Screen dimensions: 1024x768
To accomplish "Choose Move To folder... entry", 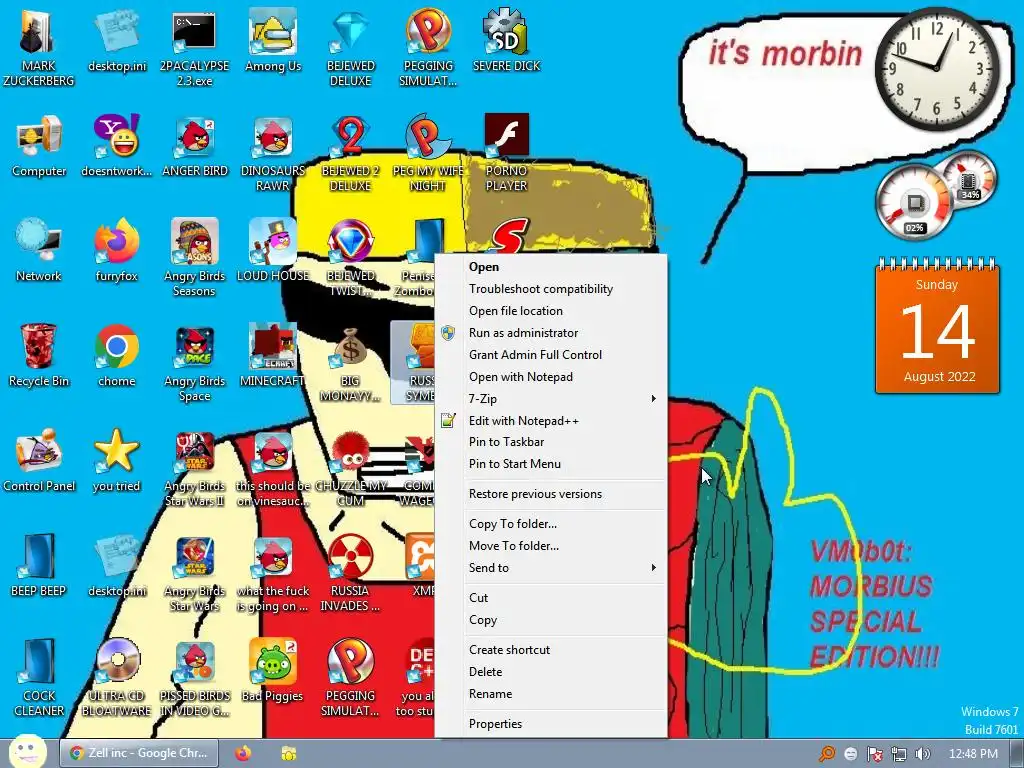I will [x=551, y=546].
